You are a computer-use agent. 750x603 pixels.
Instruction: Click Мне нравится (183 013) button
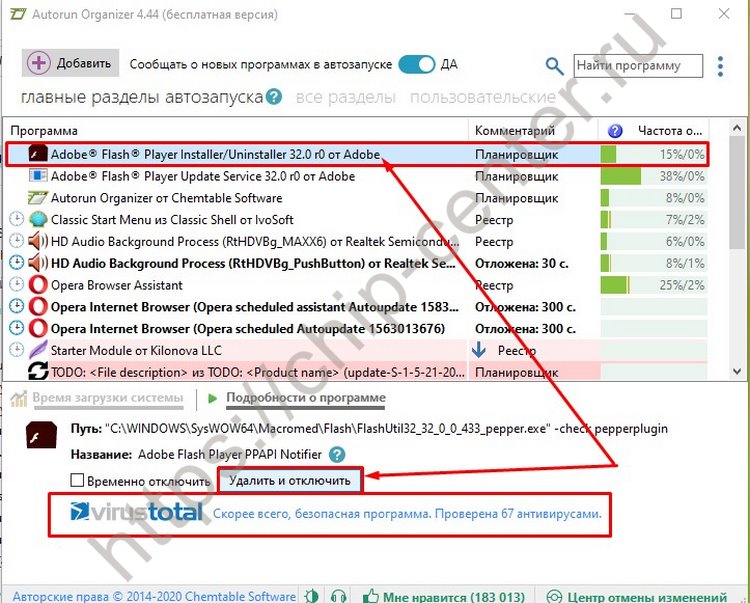click(x=443, y=596)
